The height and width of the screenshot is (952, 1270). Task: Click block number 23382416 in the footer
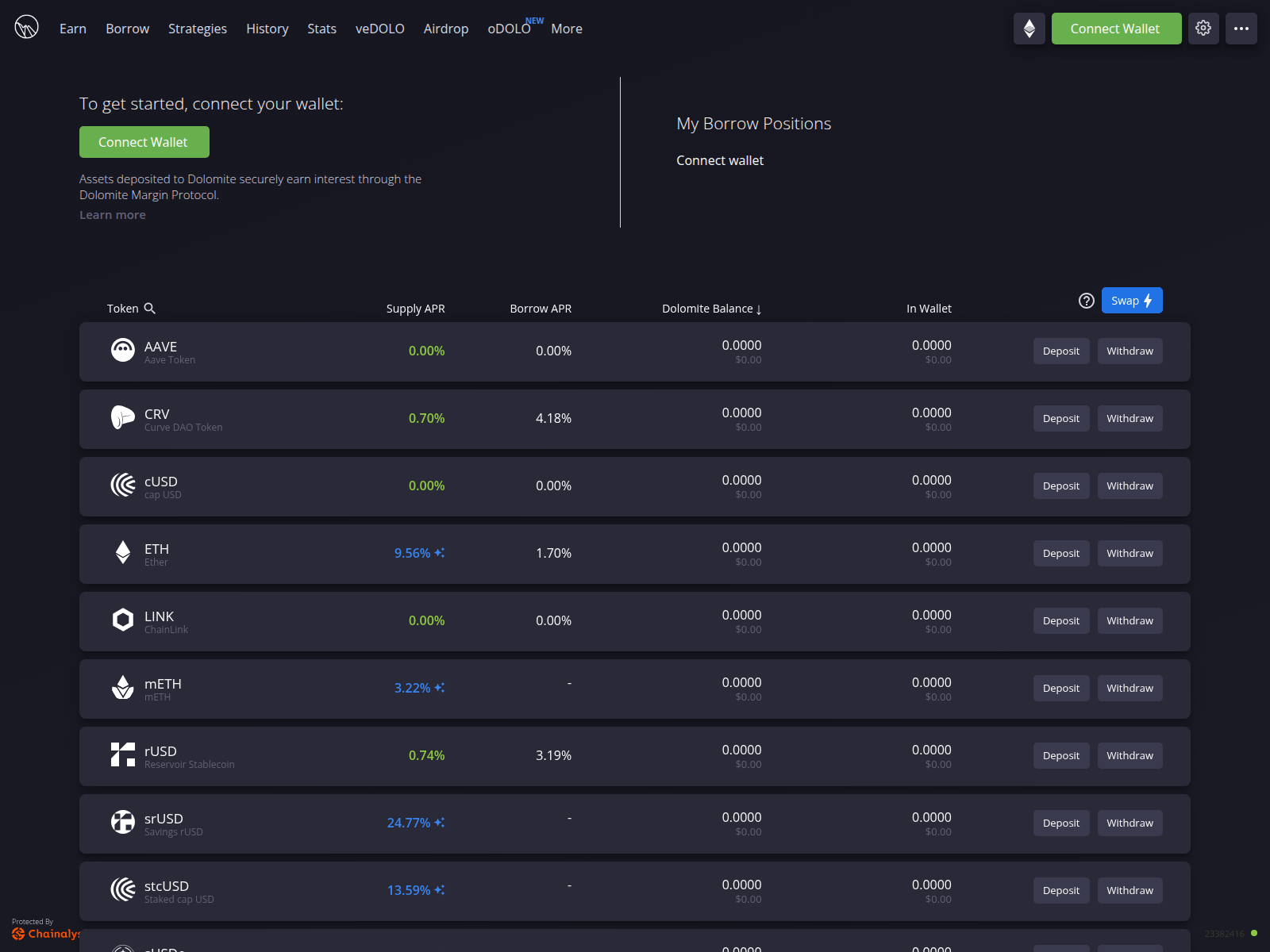pos(1225,934)
